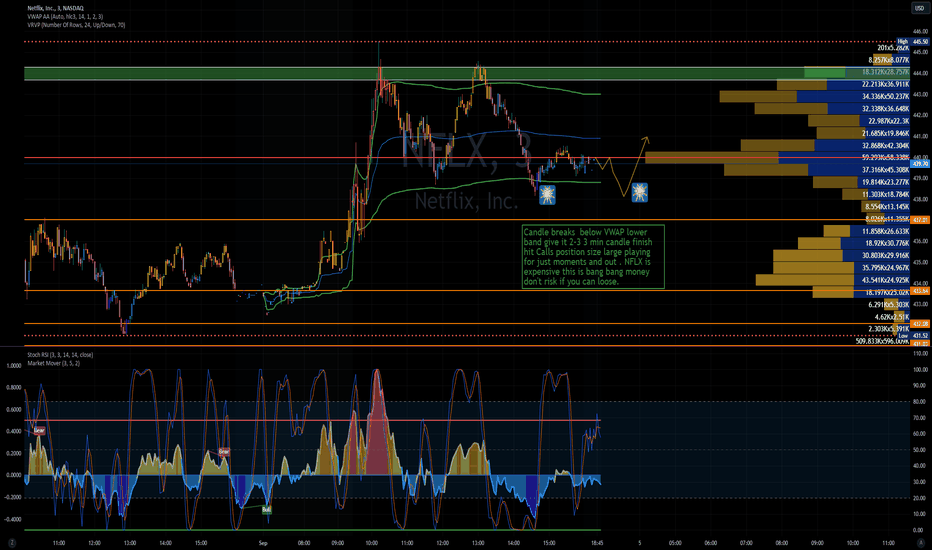Click the 37.316Kx45.308K volume profile row
Screen dimensions: 932x550
pos(817,169)
